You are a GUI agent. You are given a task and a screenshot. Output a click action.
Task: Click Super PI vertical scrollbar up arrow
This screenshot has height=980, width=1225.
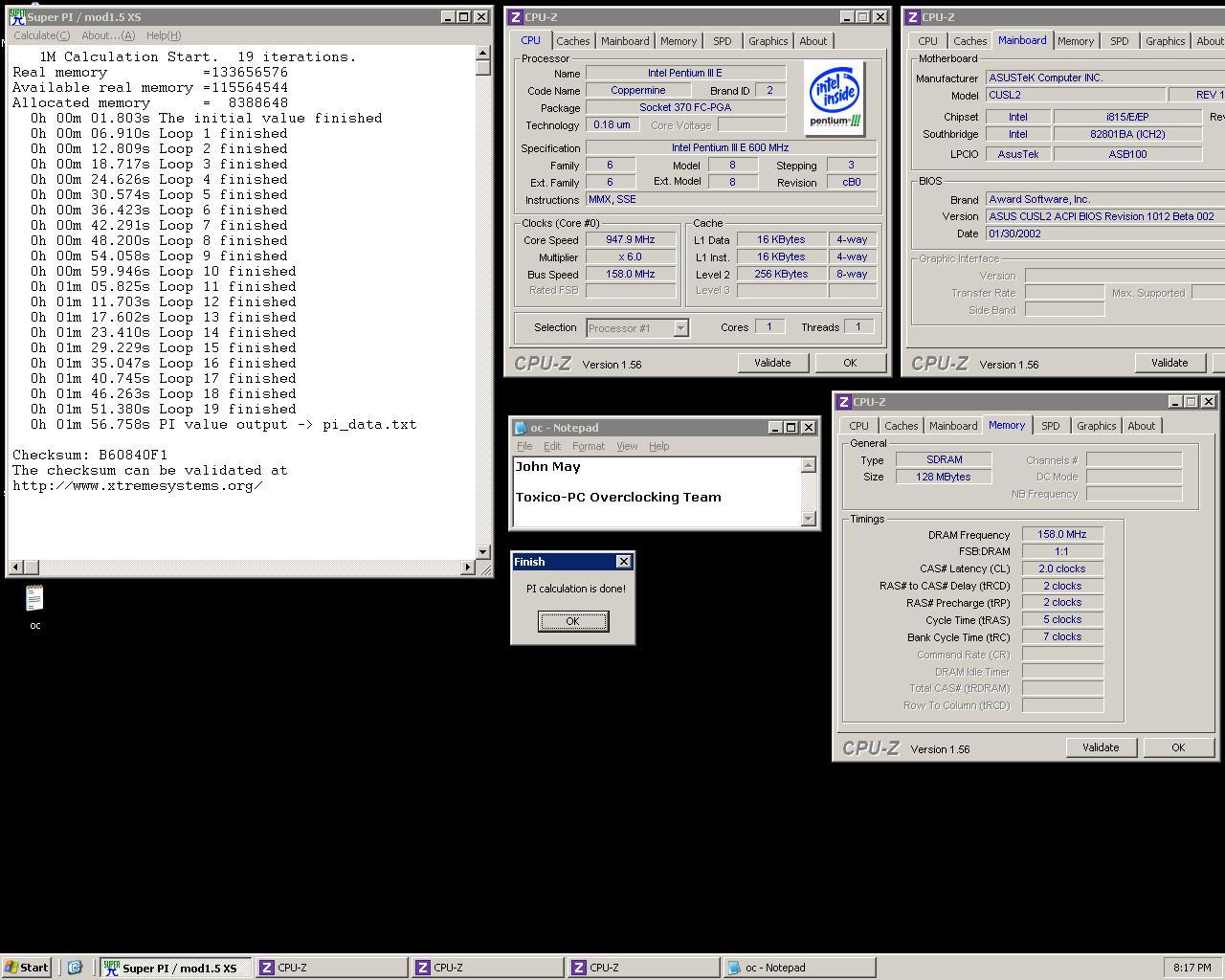pos(483,54)
